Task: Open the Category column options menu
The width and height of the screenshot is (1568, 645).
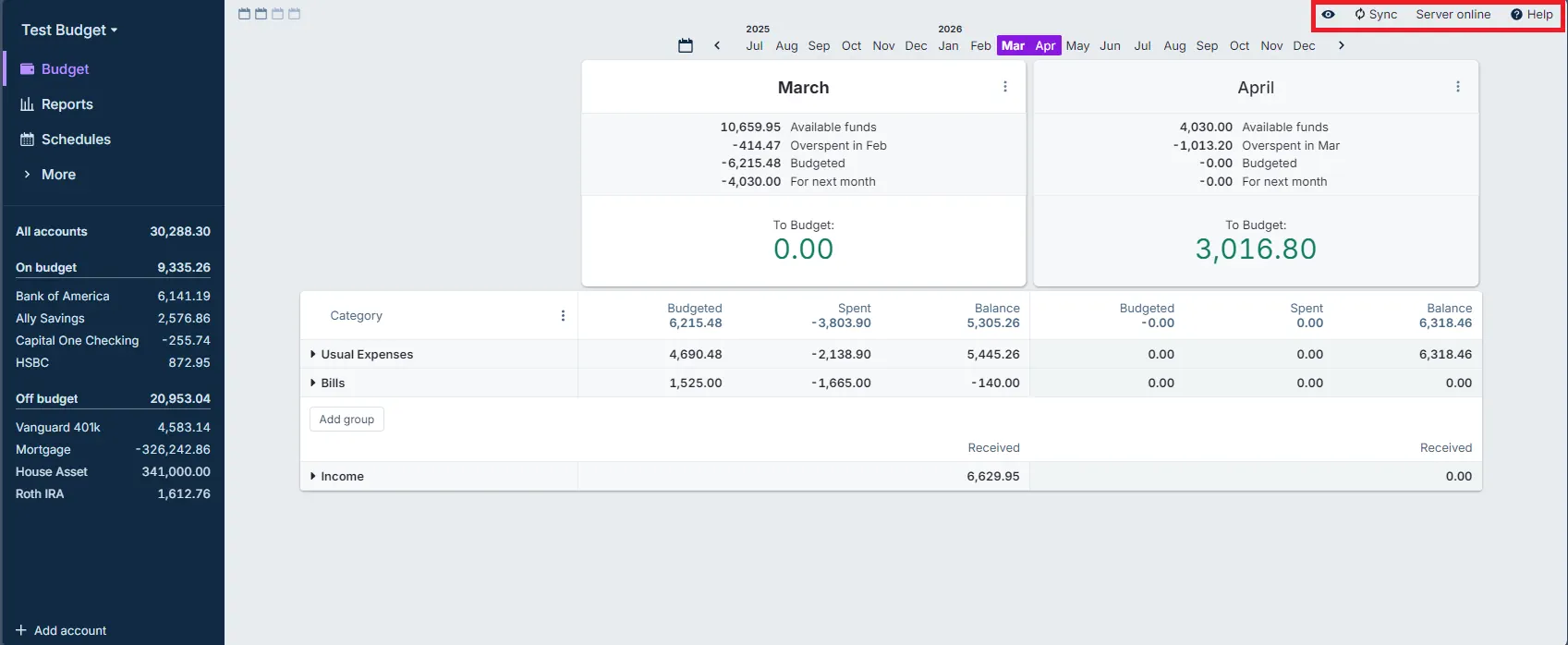Action: coord(563,316)
